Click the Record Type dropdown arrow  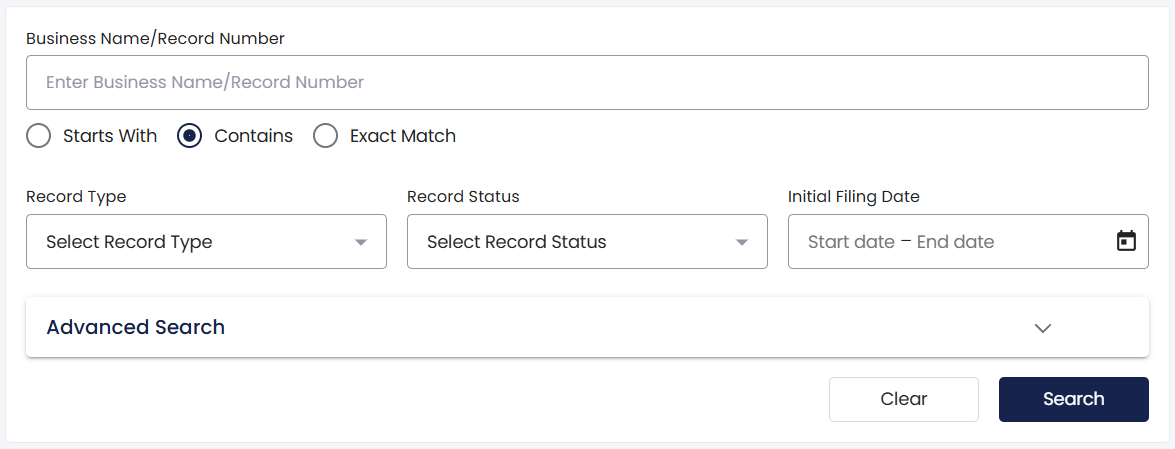tap(360, 242)
